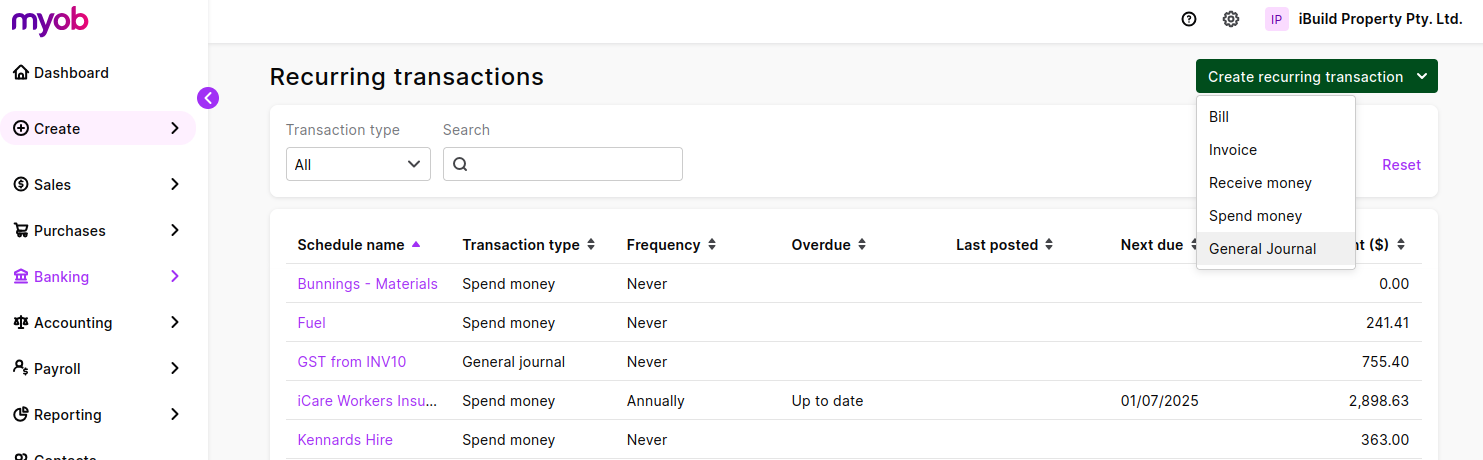This screenshot has width=1483, height=460.
Task: Click the 241.41 amount cell
Action: (x=1387, y=323)
